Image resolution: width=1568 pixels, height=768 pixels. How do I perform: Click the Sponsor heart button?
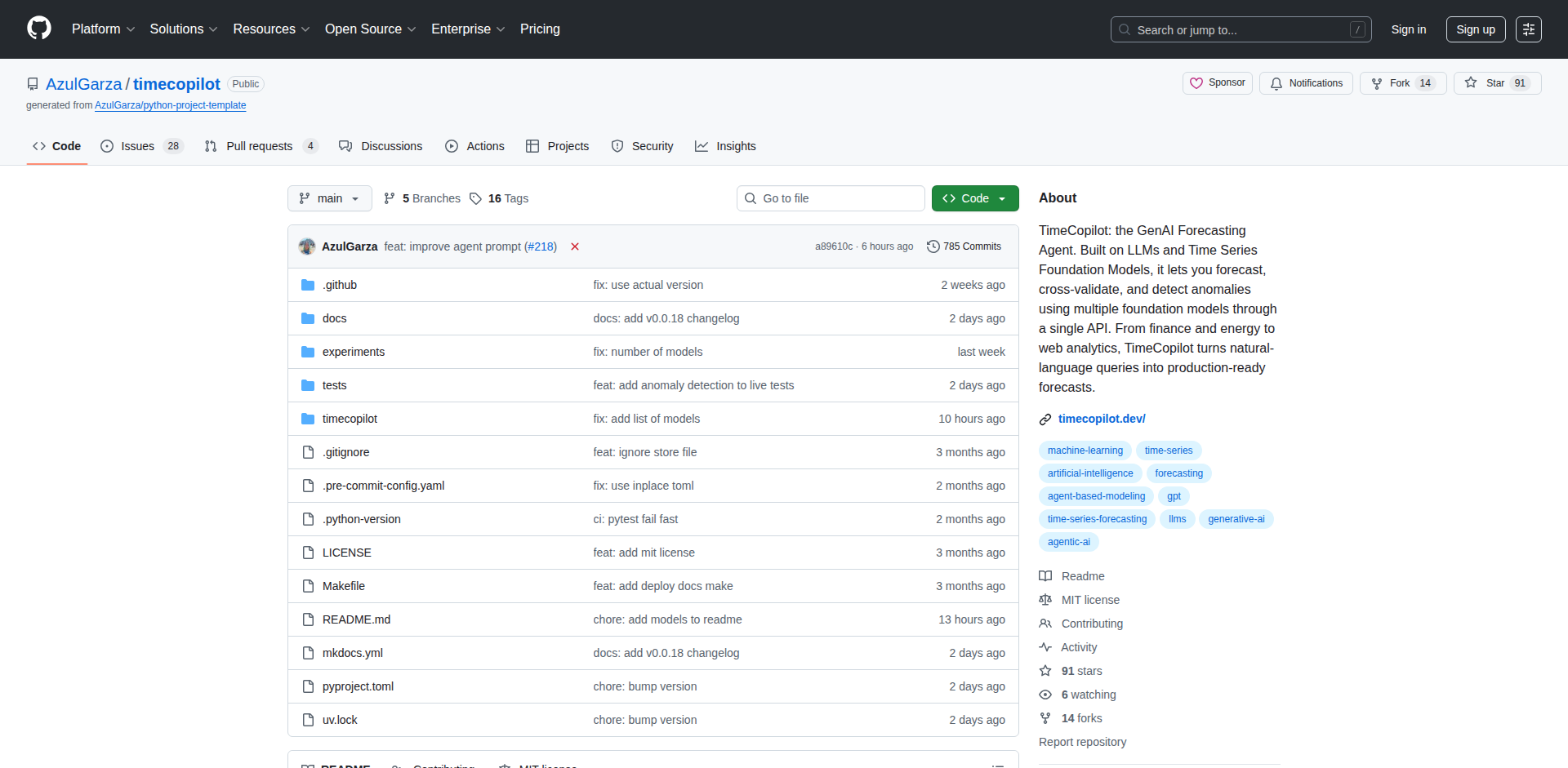coord(1217,83)
